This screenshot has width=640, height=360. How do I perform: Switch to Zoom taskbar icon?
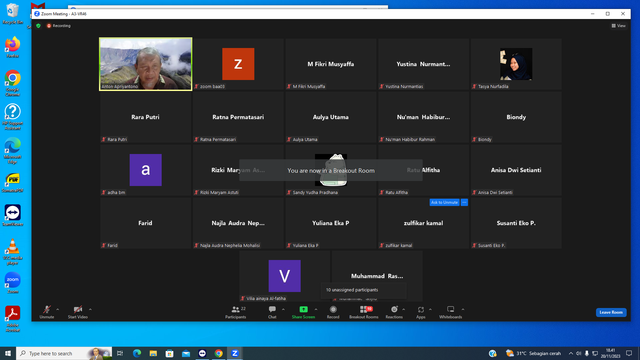(x=235, y=353)
